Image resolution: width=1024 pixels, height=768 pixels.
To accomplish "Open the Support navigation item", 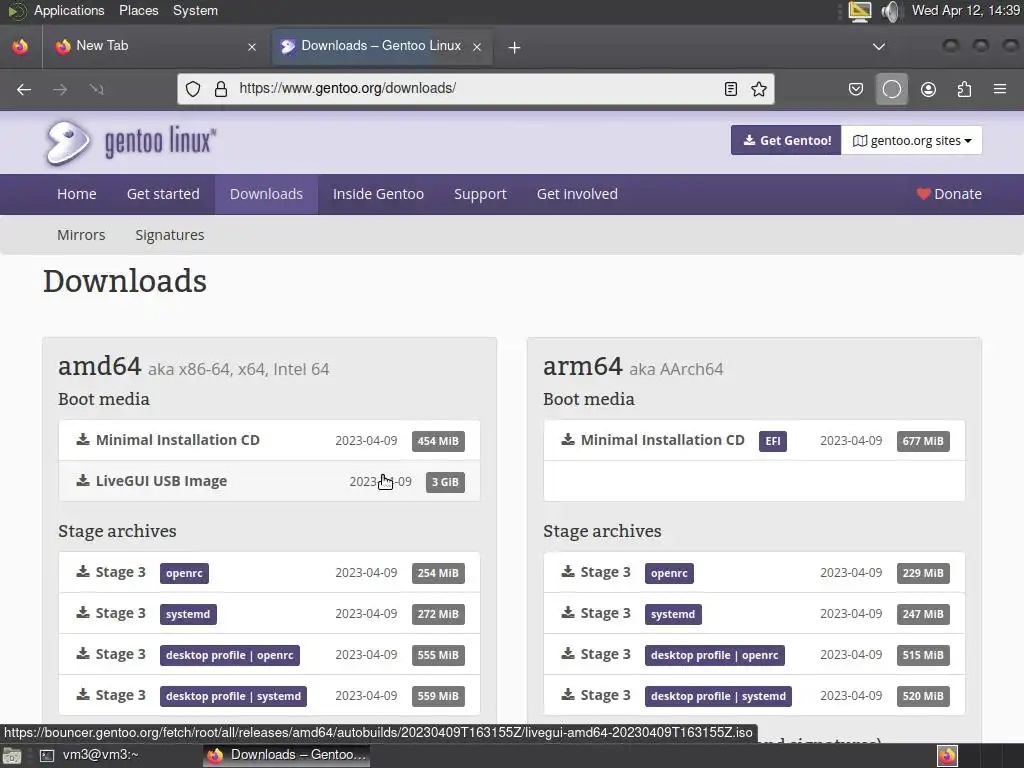I will pyautogui.click(x=480, y=194).
